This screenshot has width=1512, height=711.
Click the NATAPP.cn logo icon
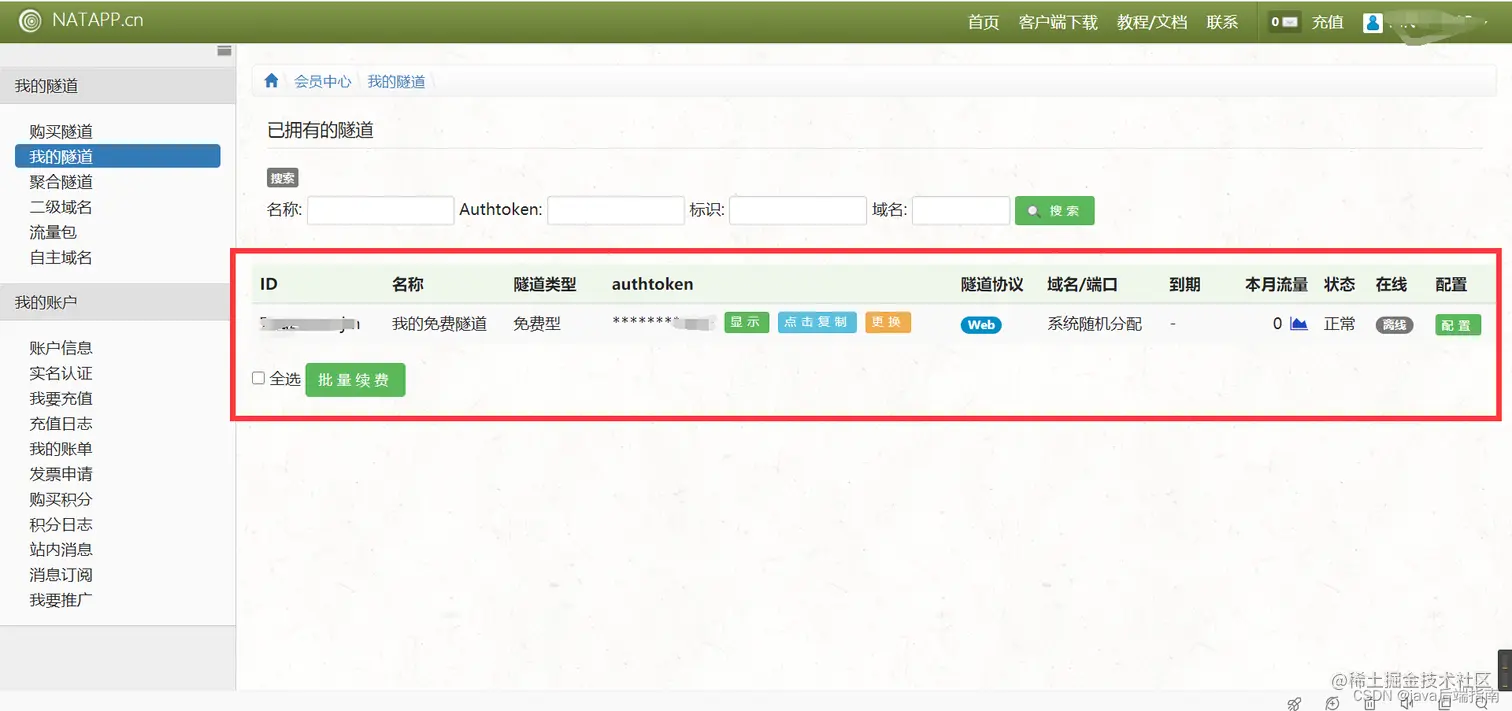click(x=31, y=20)
